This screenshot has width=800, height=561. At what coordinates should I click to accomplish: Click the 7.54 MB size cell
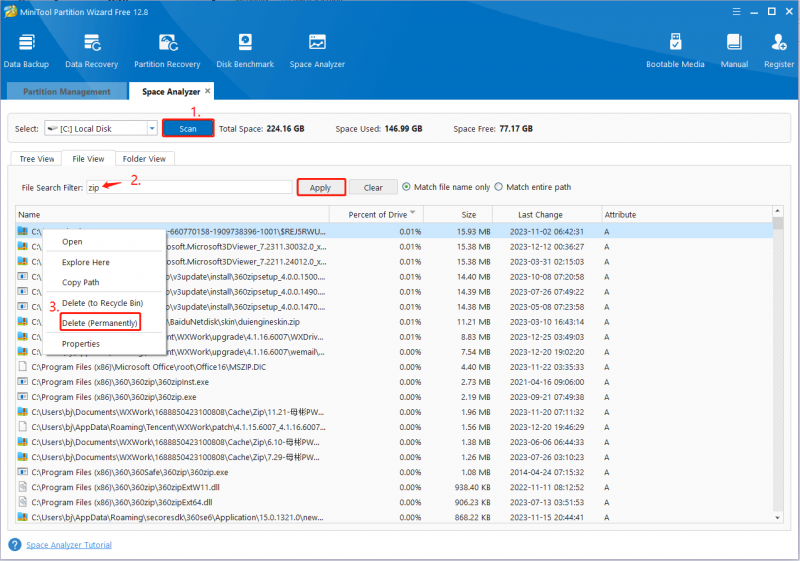[476, 352]
